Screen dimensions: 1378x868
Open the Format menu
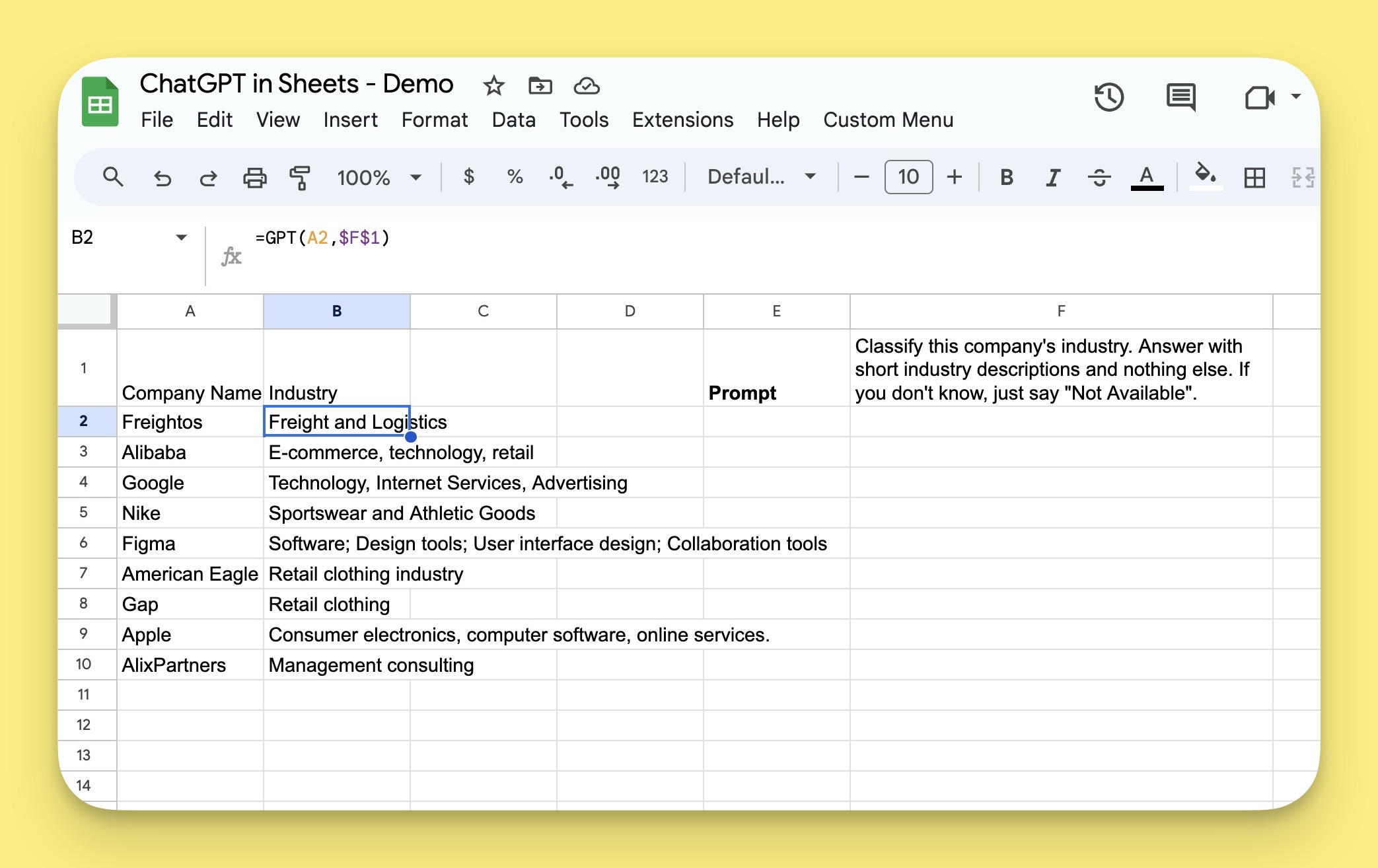click(x=435, y=120)
